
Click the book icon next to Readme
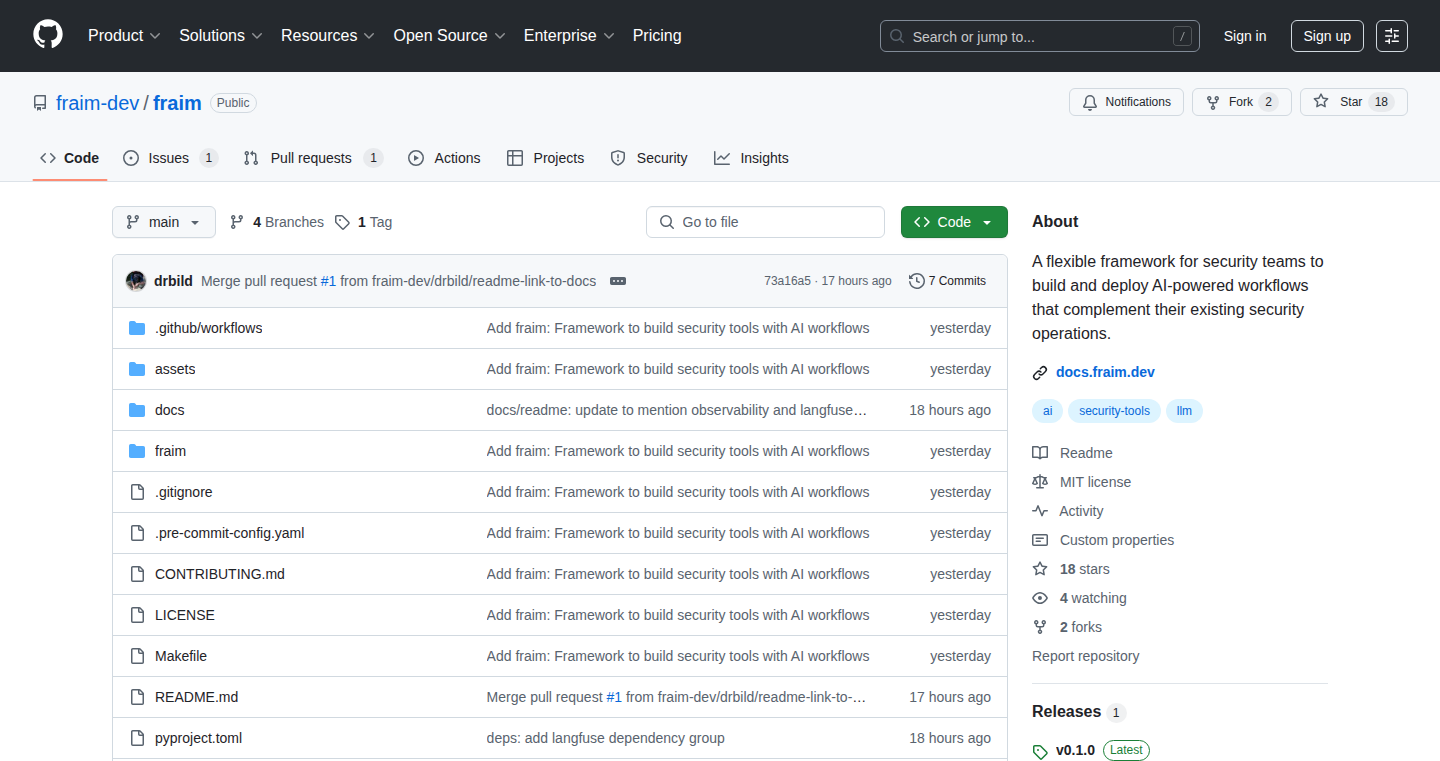[x=1040, y=453]
